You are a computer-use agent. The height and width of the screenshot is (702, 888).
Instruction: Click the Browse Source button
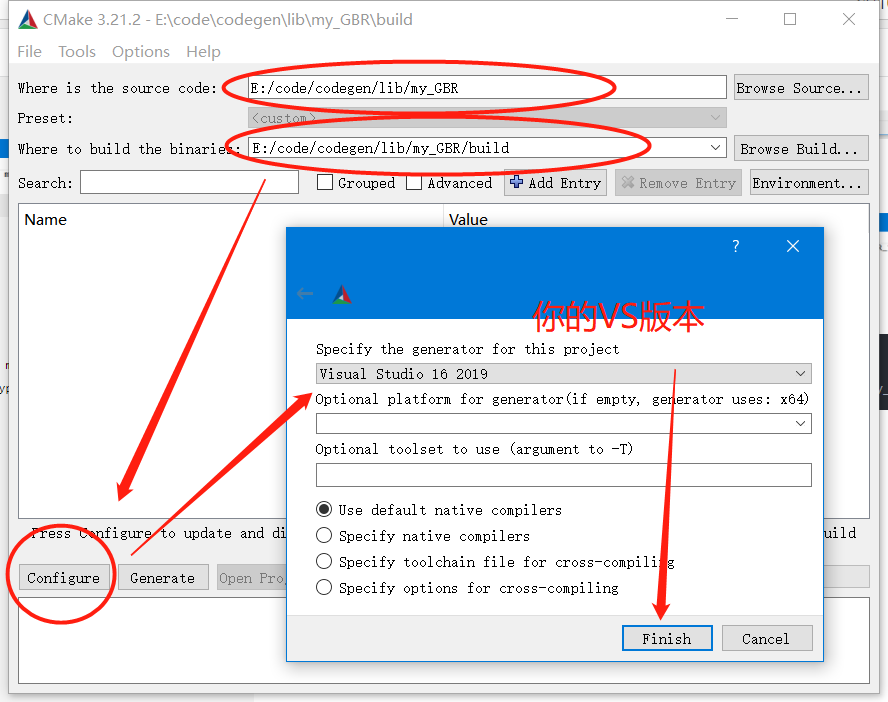(800, 87)
